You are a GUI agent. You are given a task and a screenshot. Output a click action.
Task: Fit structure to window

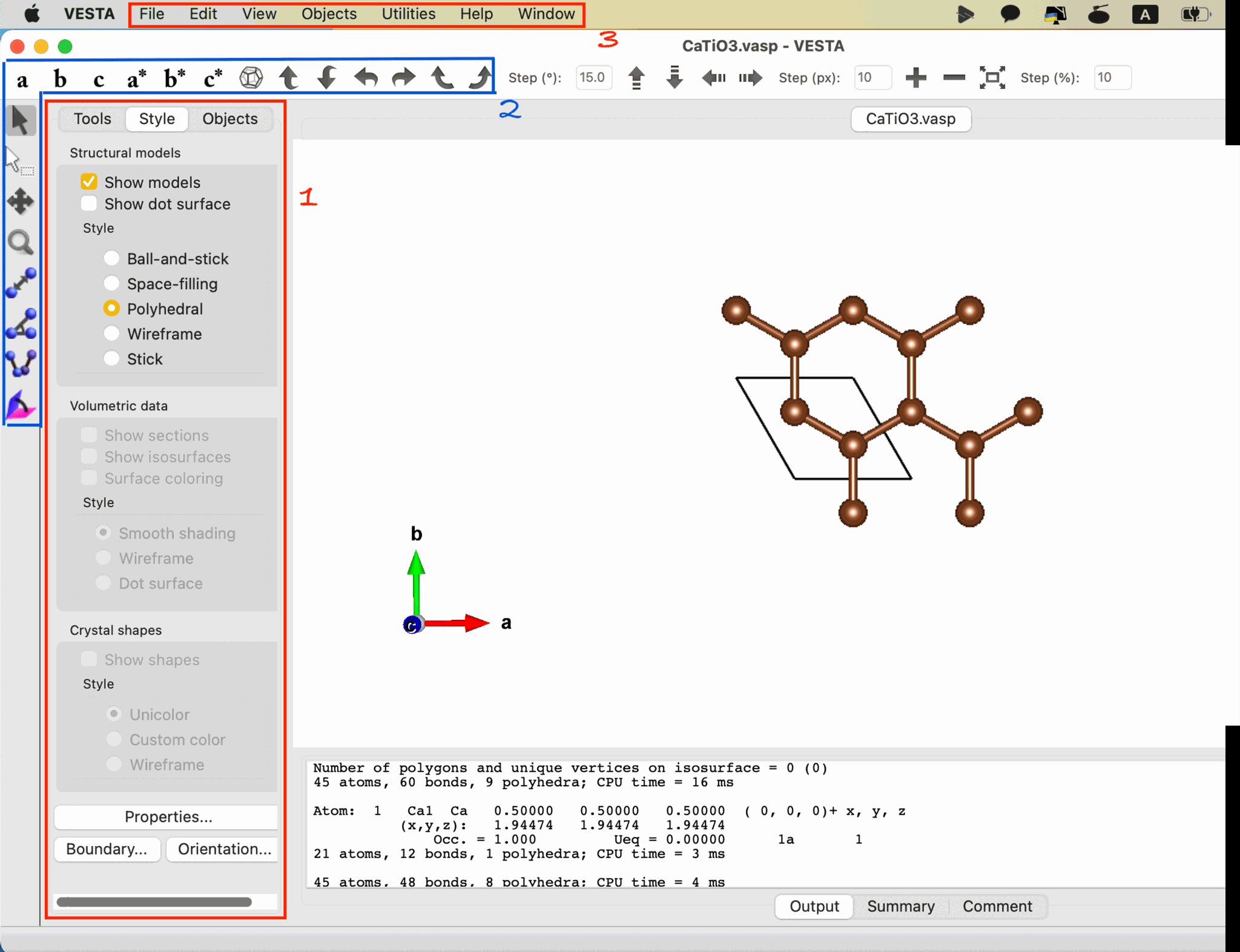tap(992, 77)
